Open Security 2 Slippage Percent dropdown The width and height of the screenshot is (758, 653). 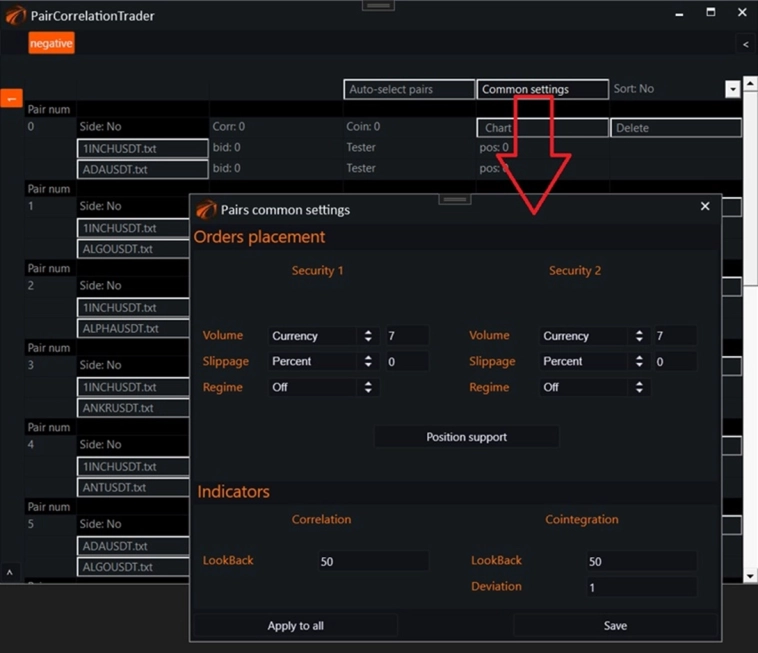[594, 362]
